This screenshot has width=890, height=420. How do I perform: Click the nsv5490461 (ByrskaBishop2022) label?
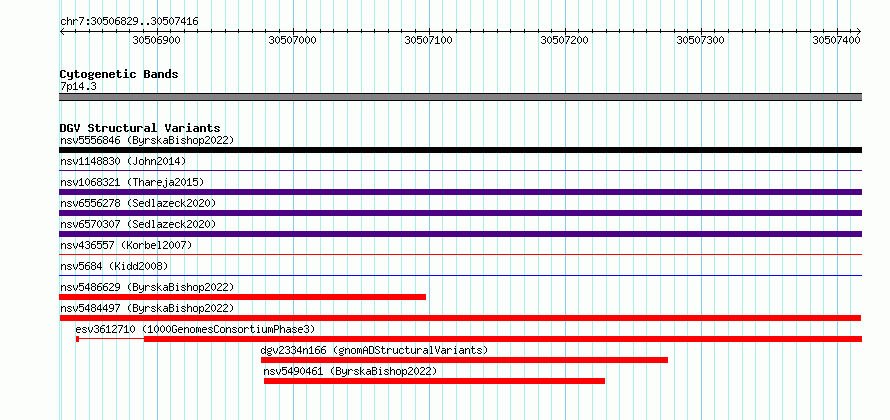350,371
